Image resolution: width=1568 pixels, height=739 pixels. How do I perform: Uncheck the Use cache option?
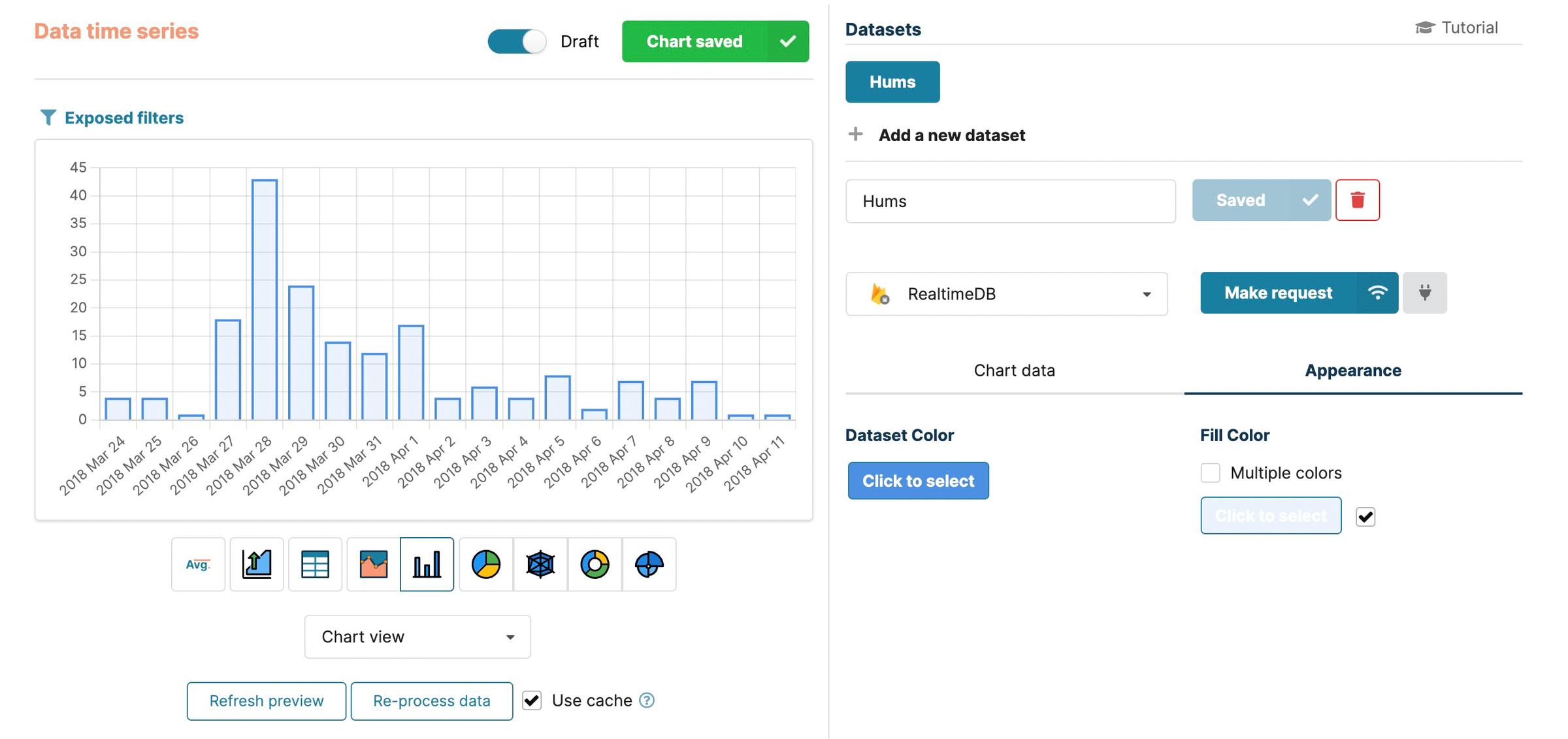click(x=531, y=700)
